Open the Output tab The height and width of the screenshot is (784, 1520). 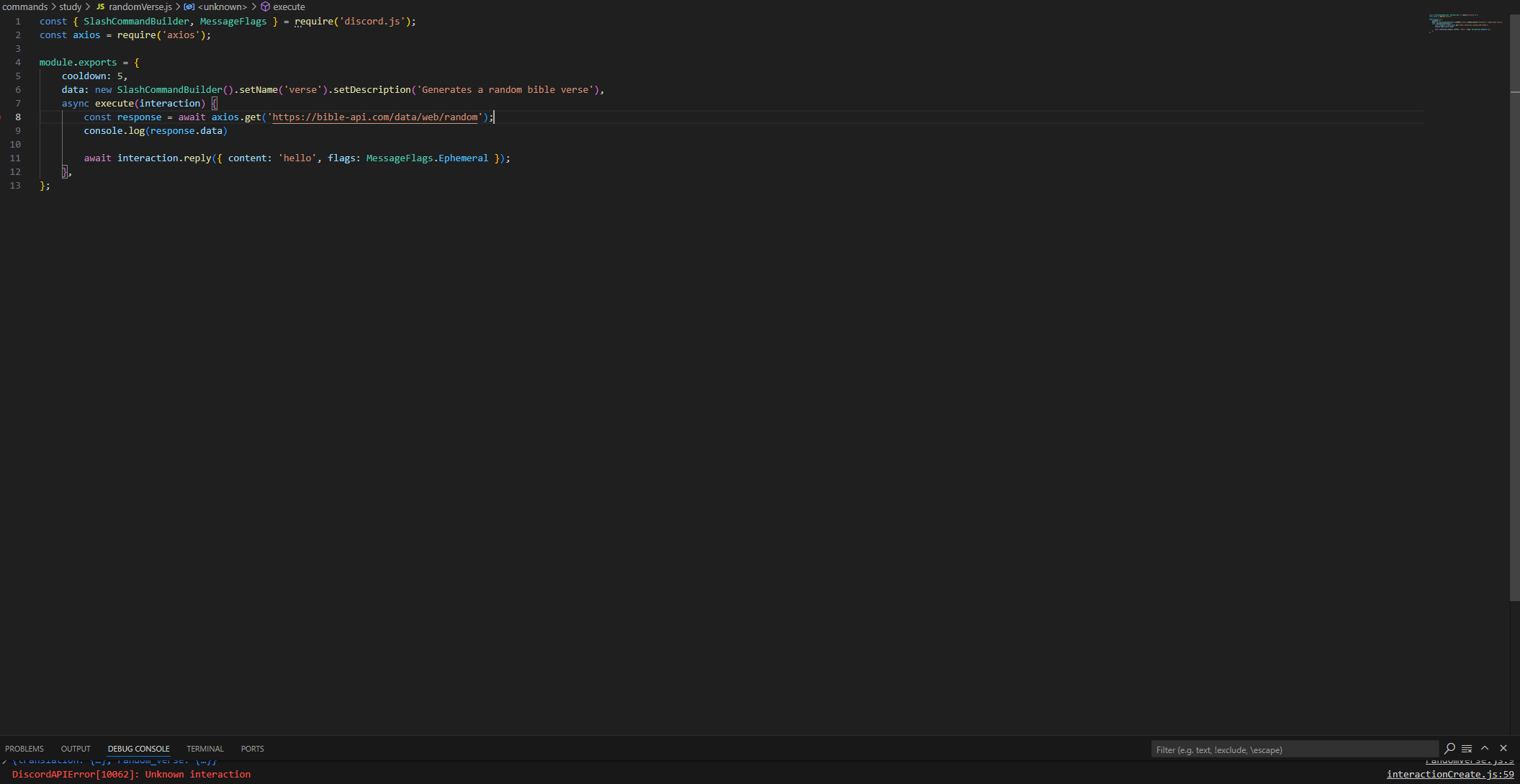[x=76, y=749]
